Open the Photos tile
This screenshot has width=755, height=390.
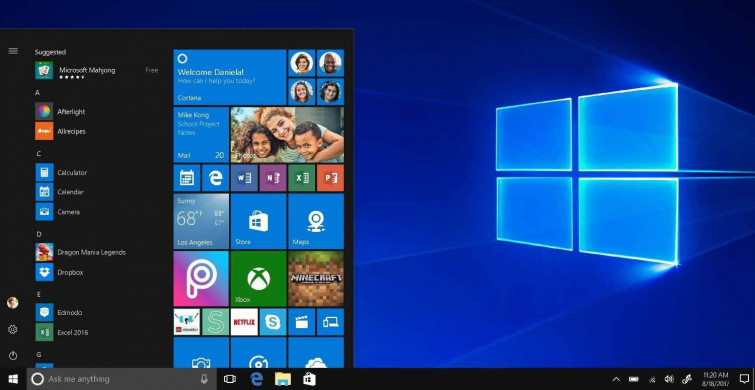[287, 135]
